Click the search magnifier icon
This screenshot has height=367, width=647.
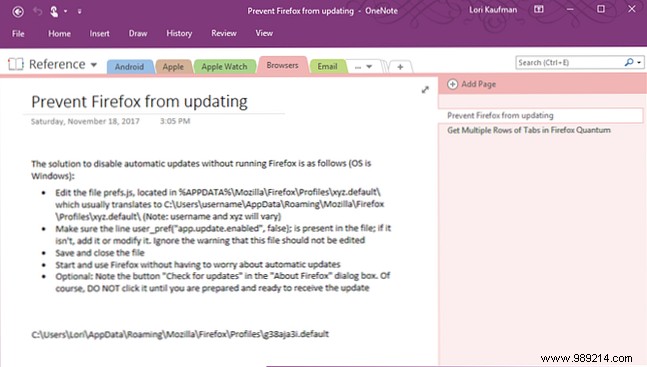[x=629, y=62]
